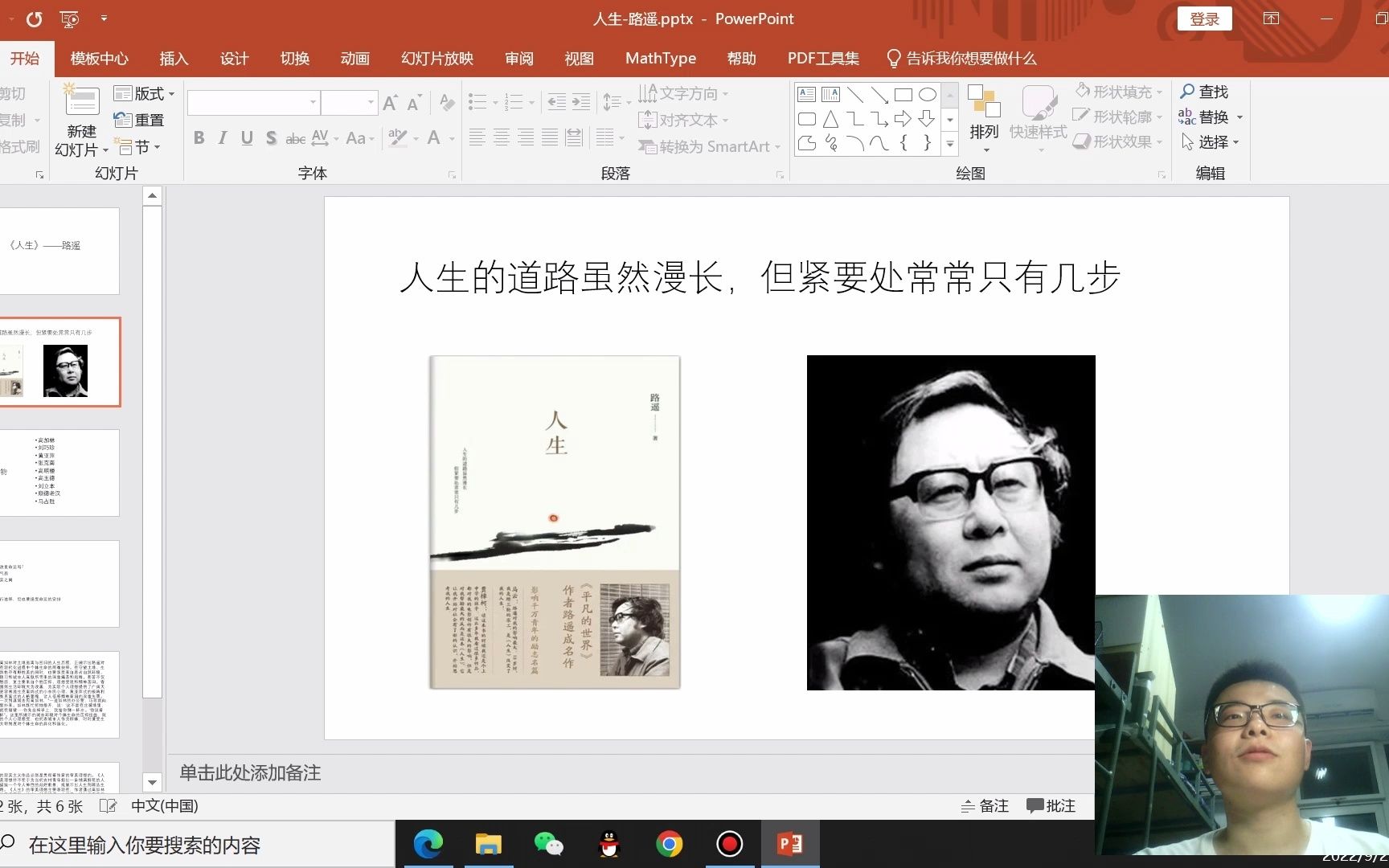The height and width of the screenshot is (868, 1389).
Task: Select the down arrow shape
Action: tap(928, 119)
